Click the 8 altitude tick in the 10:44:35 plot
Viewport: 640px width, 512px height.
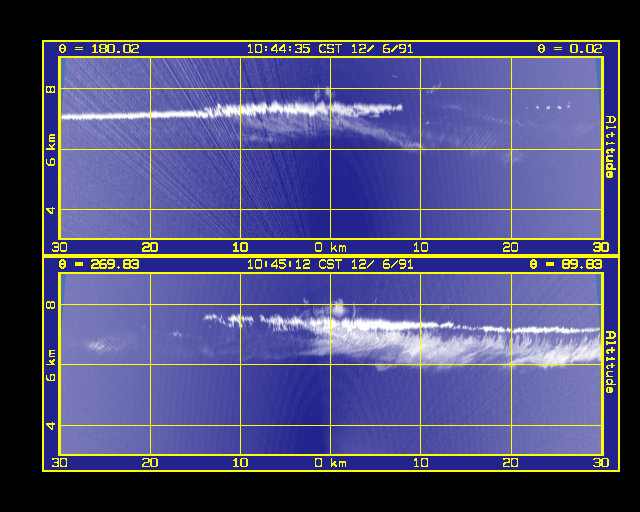pos(51,89)
